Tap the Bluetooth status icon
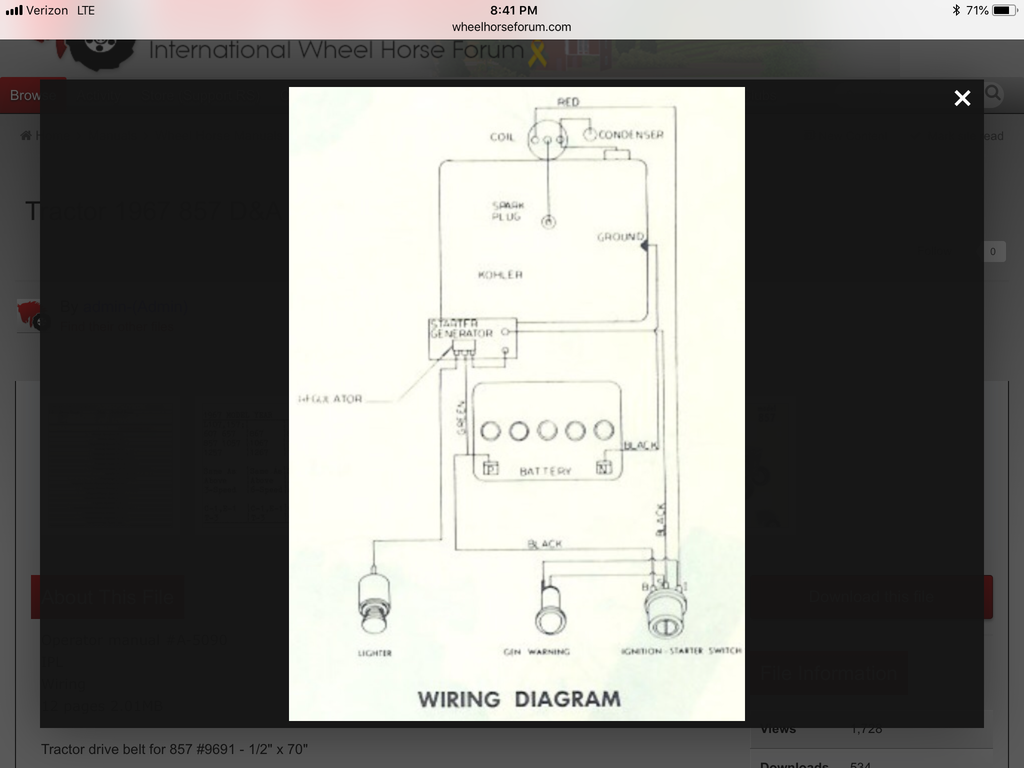The height and width of the screenshot is (768, 1024). pyautogui.click(x=956, y=10)
